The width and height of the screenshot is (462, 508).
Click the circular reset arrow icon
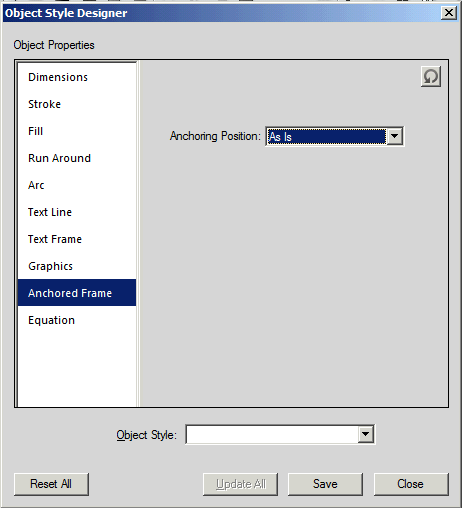pos(431,77)
